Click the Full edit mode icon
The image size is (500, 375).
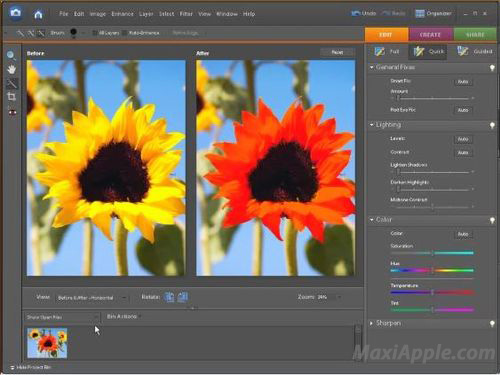[379, 51]
